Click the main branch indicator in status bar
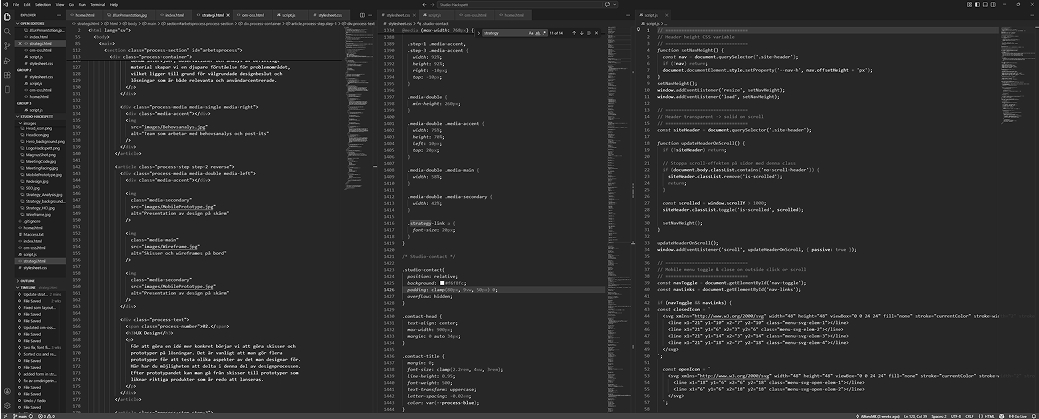 coord(22,416)
